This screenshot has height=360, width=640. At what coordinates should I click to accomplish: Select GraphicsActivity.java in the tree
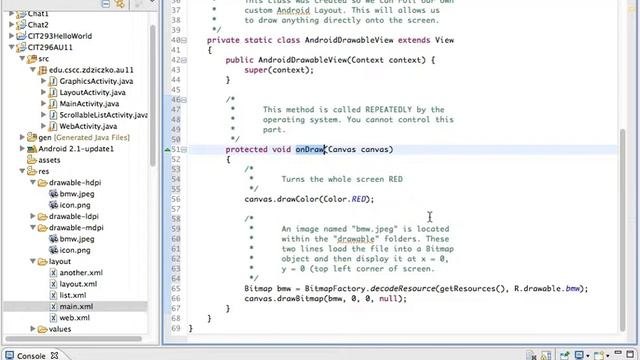tap(96, 81)
